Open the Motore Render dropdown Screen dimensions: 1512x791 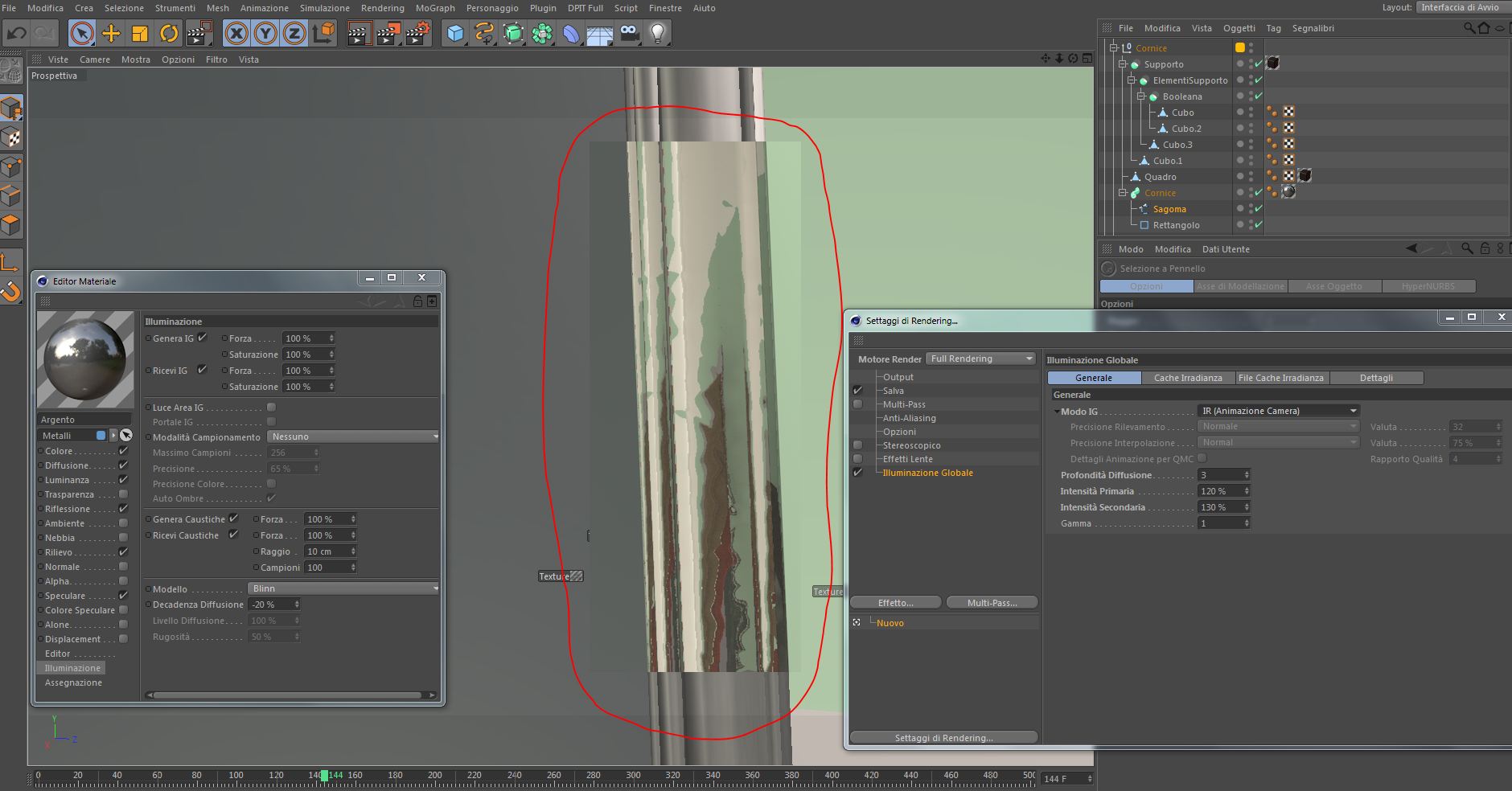click(981, 359)
